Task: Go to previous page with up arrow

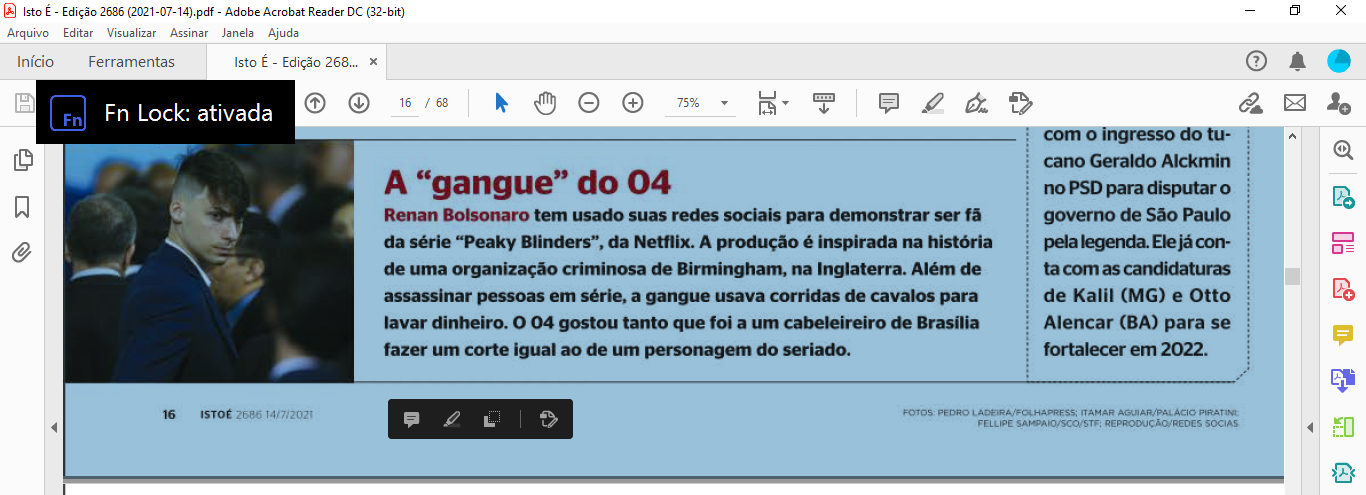Action: click(315, 103)
